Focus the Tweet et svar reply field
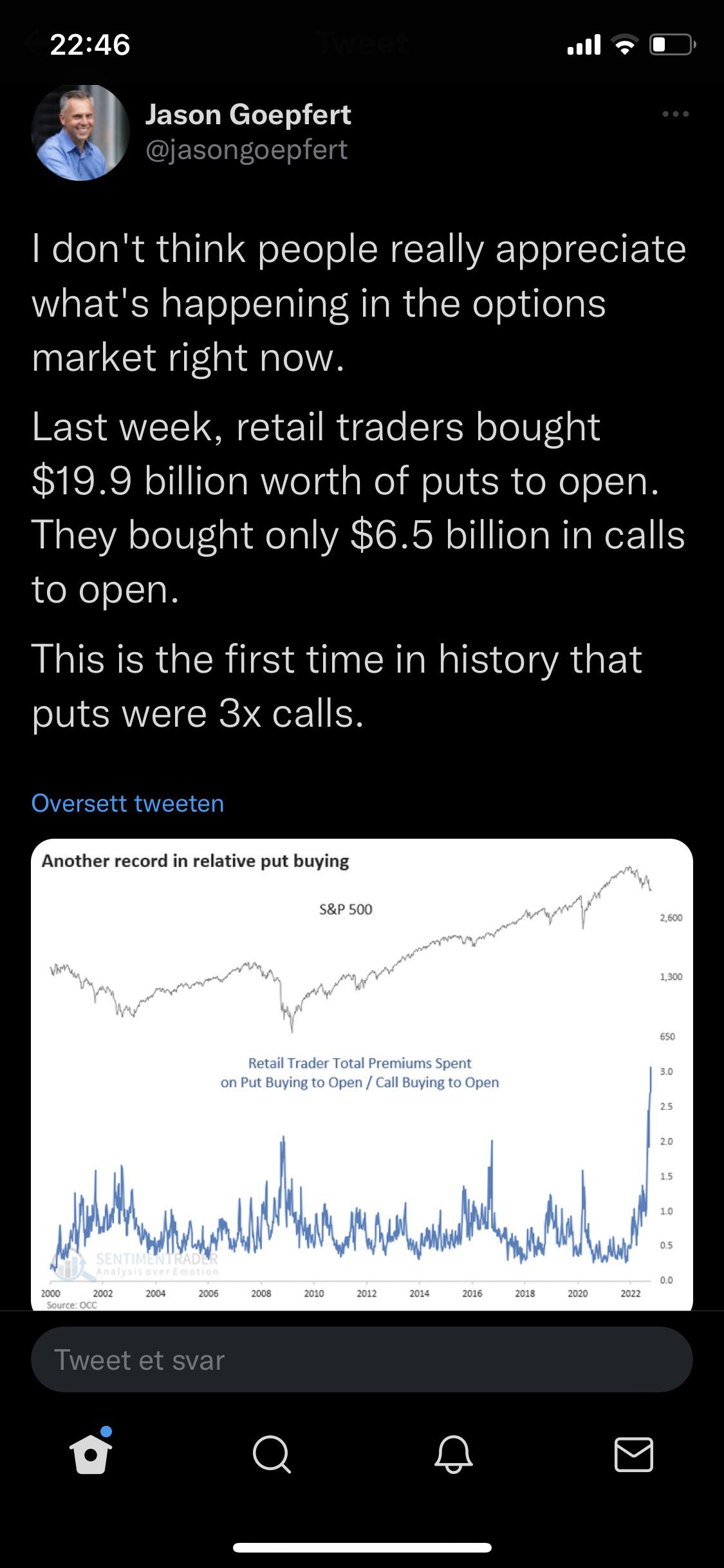 pyautogui.click(x=362, y=1360)
